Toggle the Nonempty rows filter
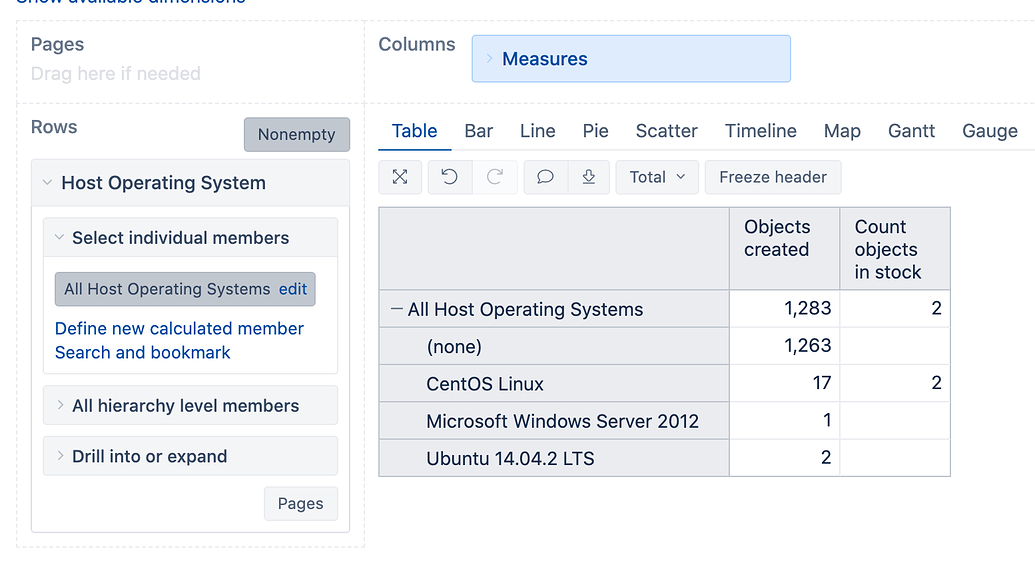The height and width of the screenshot is (564, 1035). pyautogui.click(x=296, y=135)
